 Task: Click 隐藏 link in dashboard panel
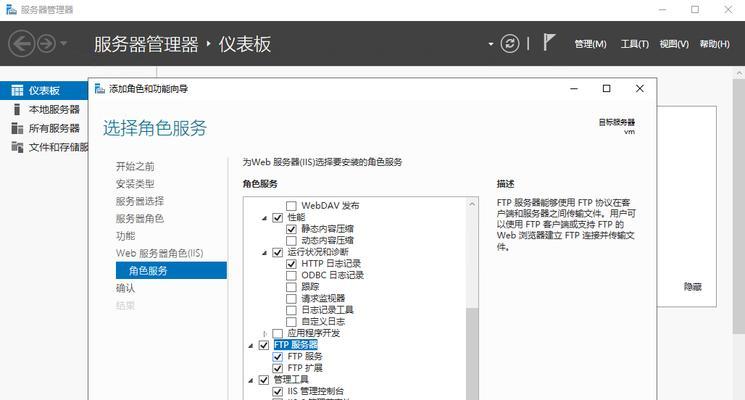(693, 286)
